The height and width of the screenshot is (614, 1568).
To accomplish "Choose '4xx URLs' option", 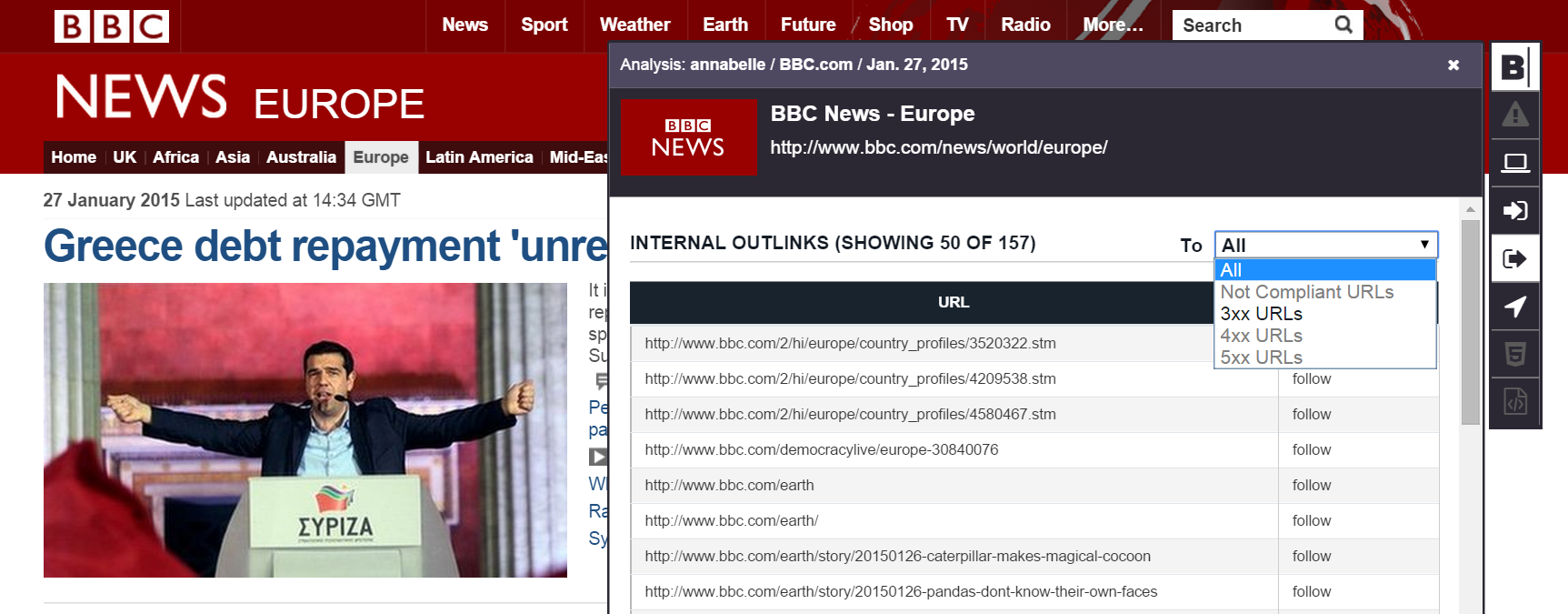I will pyautogui.click(x=1324, y=336).
